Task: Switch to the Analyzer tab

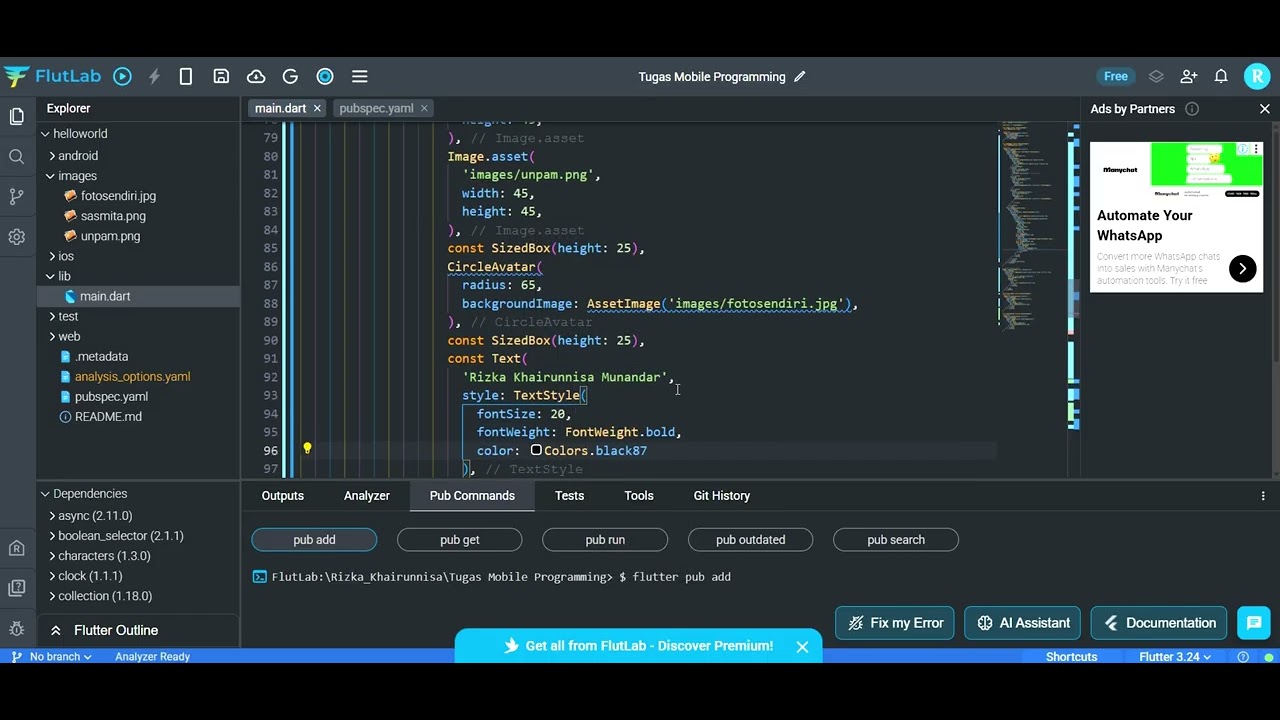Action: click(x=367, y=496)
